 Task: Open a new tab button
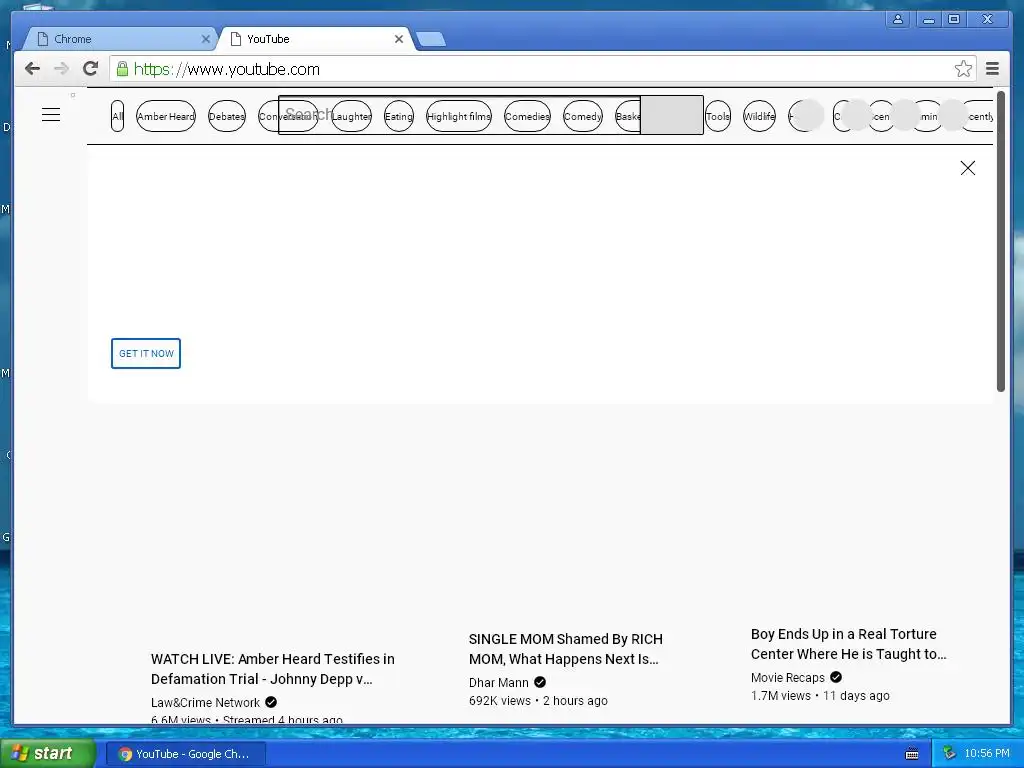[431, 39]
